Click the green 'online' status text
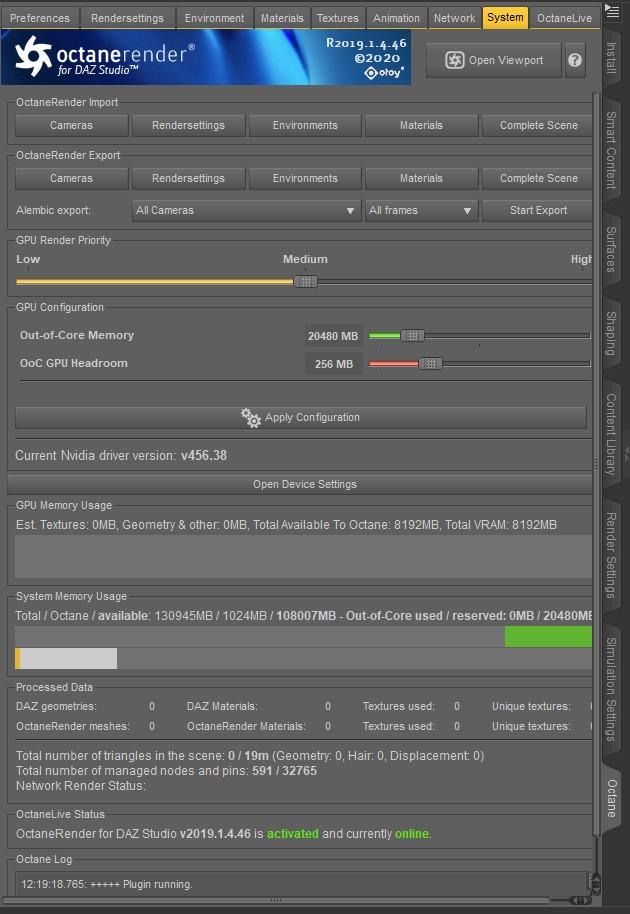The height and width of the screenshot is (914, 630). pyautogui.click(x=411, y=834)
